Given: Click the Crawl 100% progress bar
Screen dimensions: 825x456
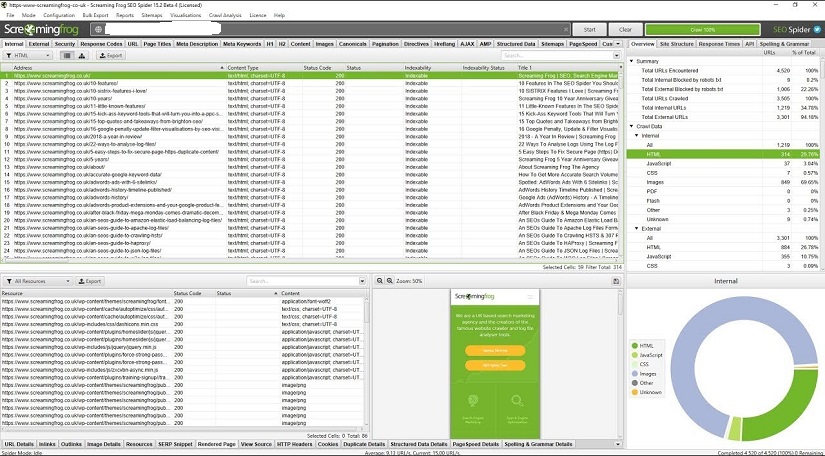Looking at the screenshot, I should (702, 29).
